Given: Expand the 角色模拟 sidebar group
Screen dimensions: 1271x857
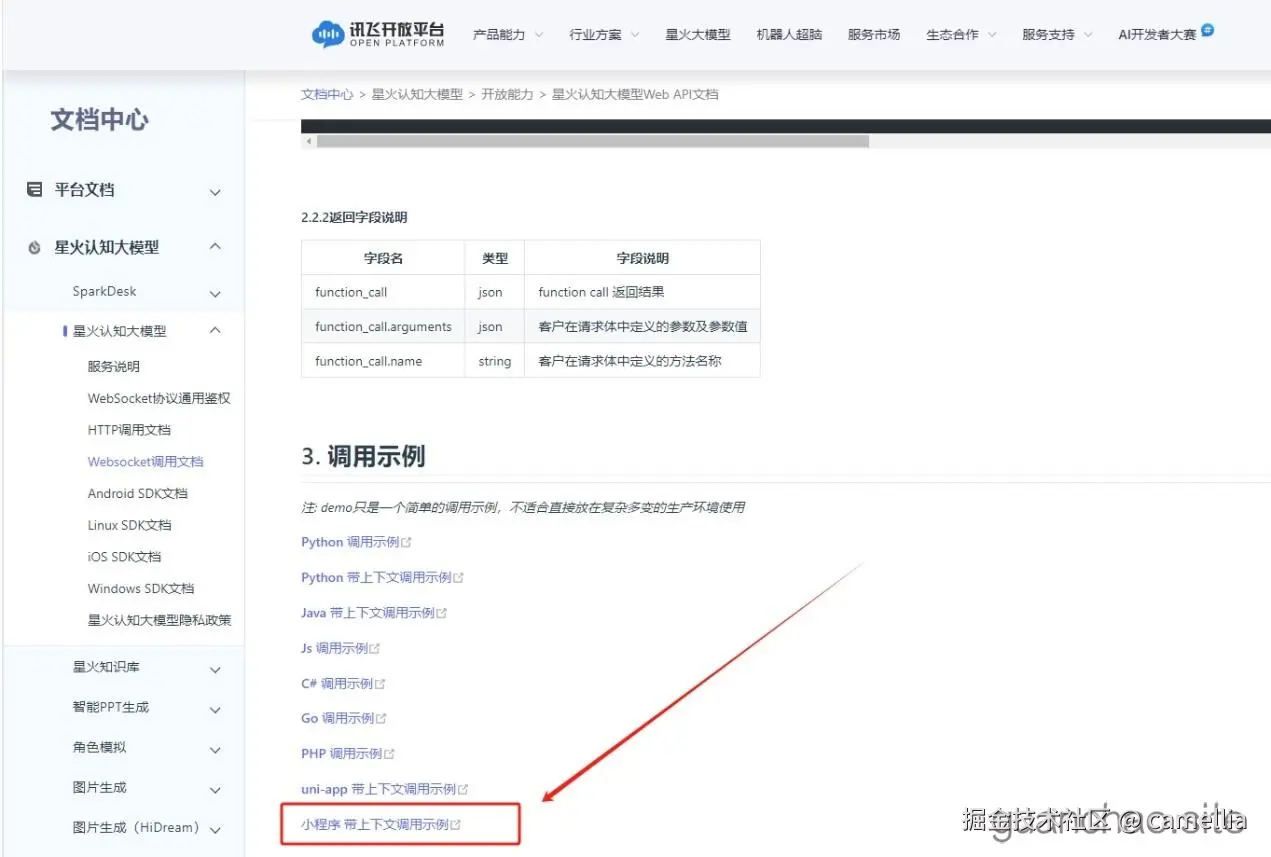Looking at the screenshot, I should tap(215, 749).
